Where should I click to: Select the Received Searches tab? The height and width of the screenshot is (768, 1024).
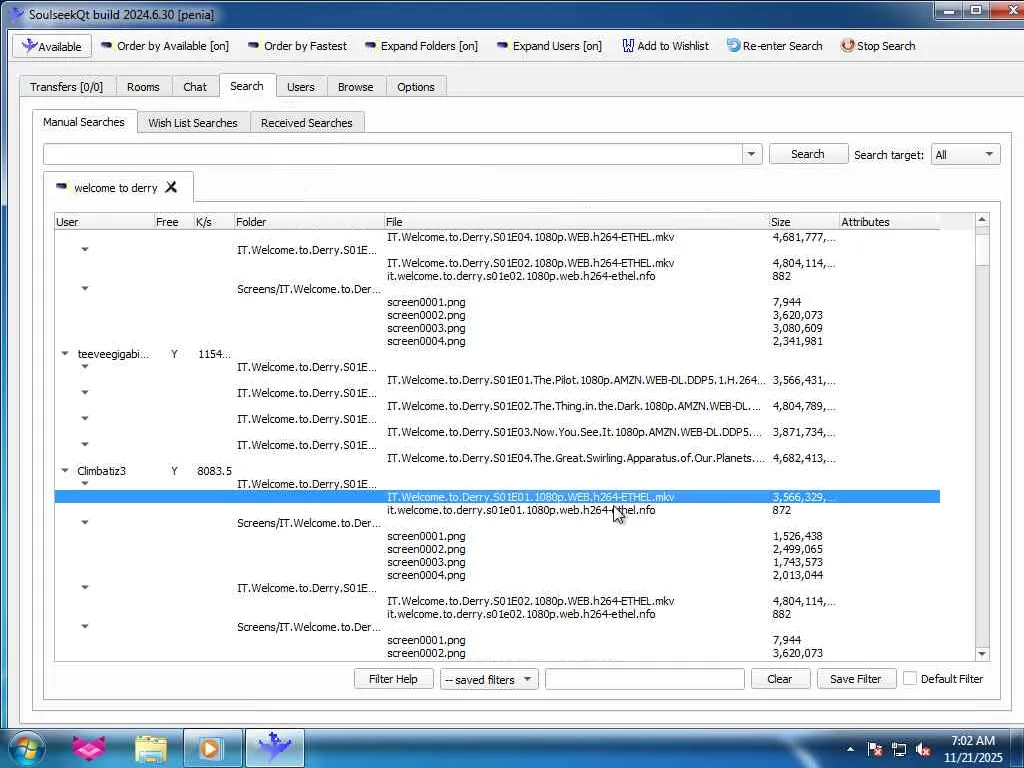click(306, 123)
